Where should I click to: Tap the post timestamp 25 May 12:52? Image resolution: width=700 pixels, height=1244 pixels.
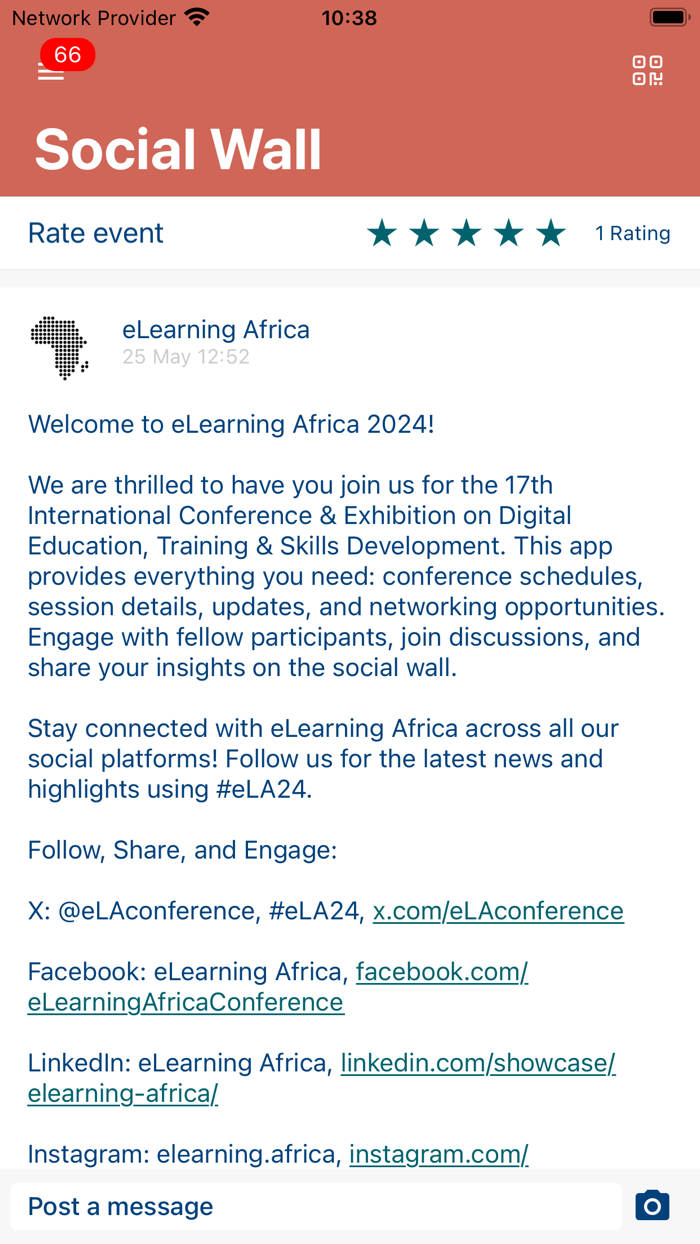pos(186,357)
